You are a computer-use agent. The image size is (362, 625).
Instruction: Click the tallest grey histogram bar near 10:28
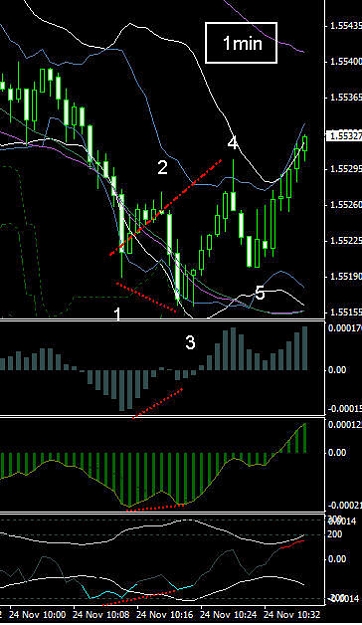(x=233, y=349)
